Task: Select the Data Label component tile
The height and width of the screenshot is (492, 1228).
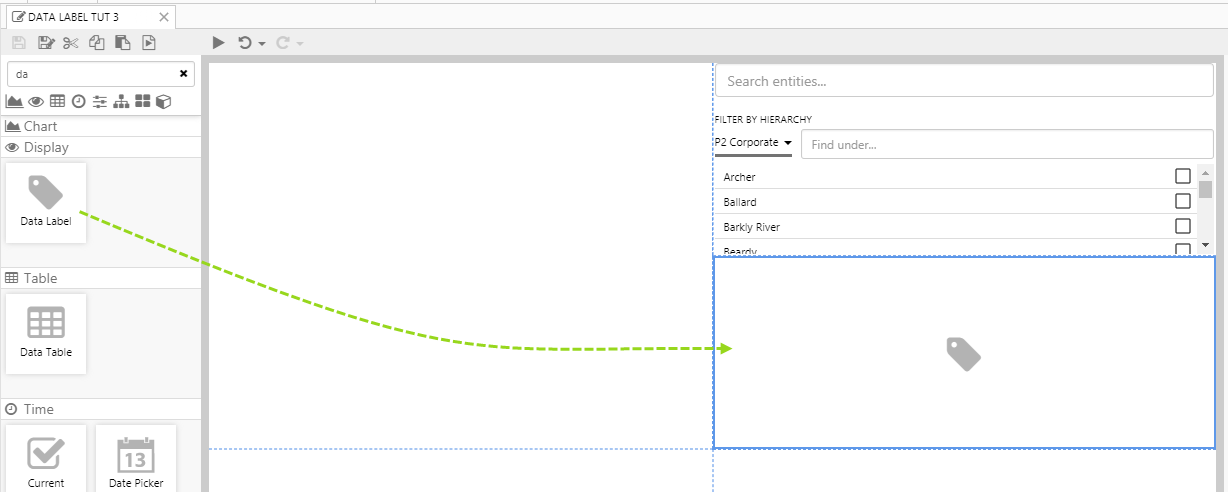Action: pyautogui.click(x=46, y=202)
